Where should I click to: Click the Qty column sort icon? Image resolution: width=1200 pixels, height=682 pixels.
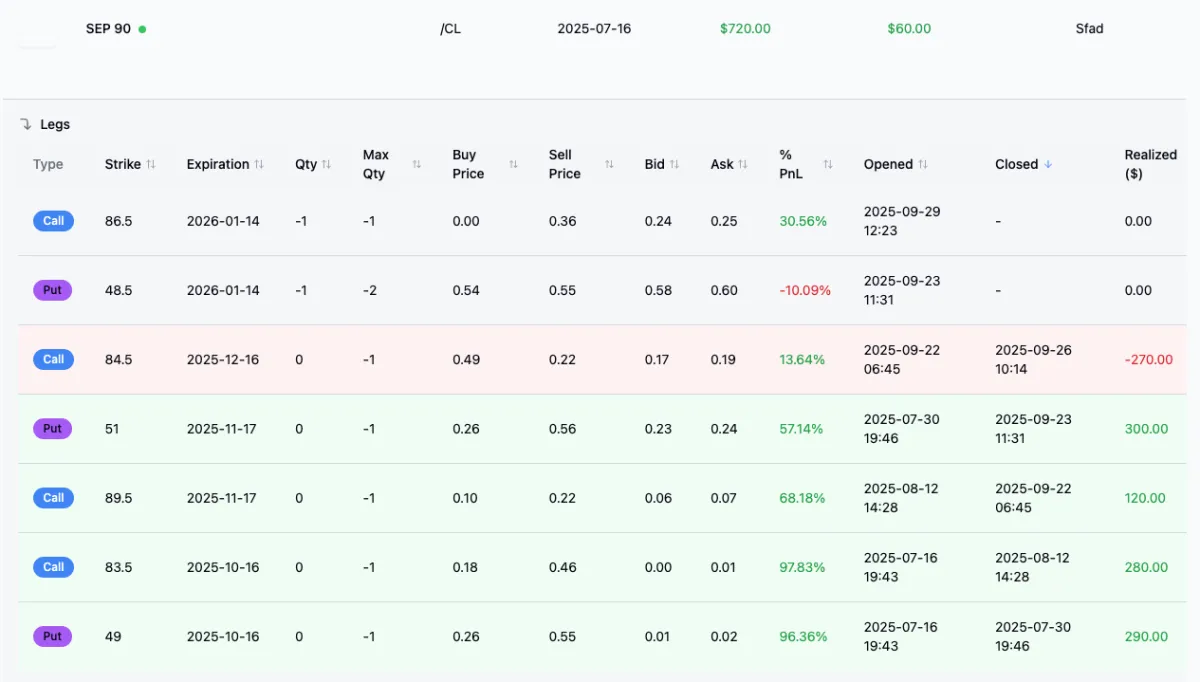click(x=326, y=164)
